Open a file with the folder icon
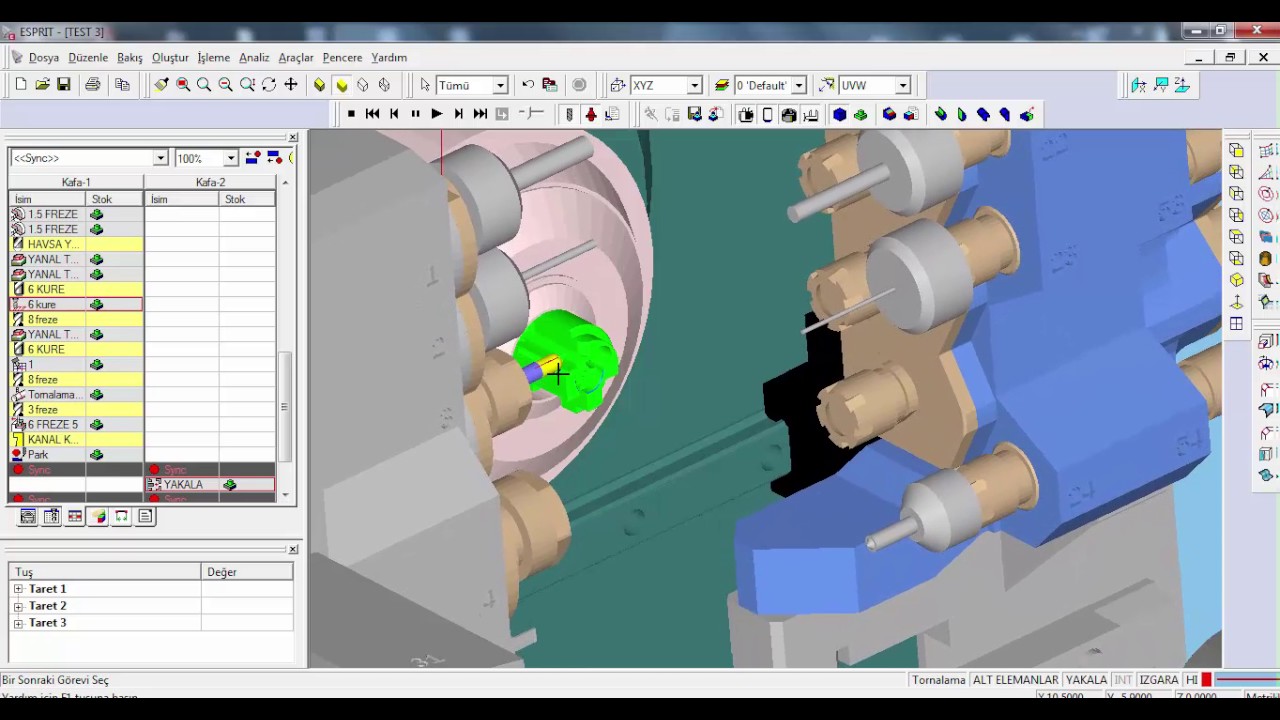The image size is (1280, 720). [42, 85]
